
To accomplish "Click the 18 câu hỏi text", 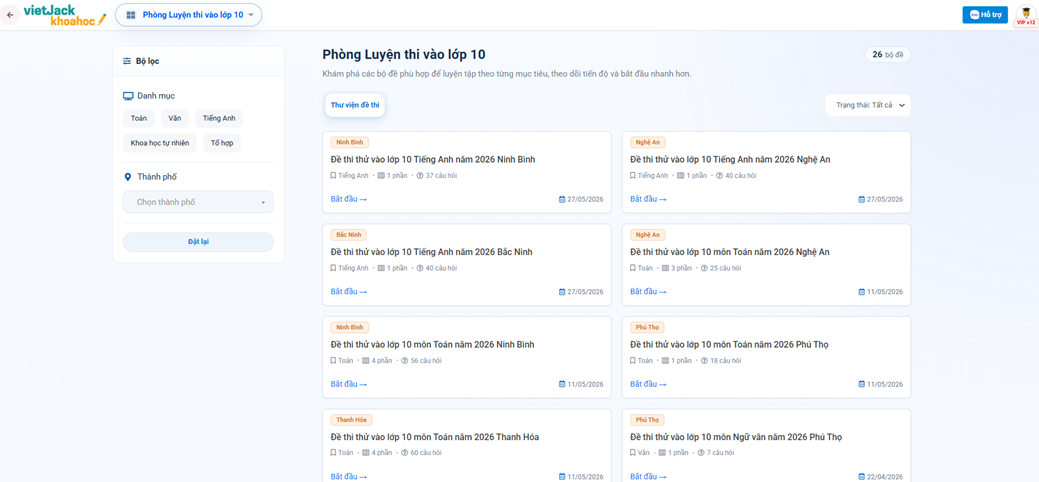I will coord(725,361).
